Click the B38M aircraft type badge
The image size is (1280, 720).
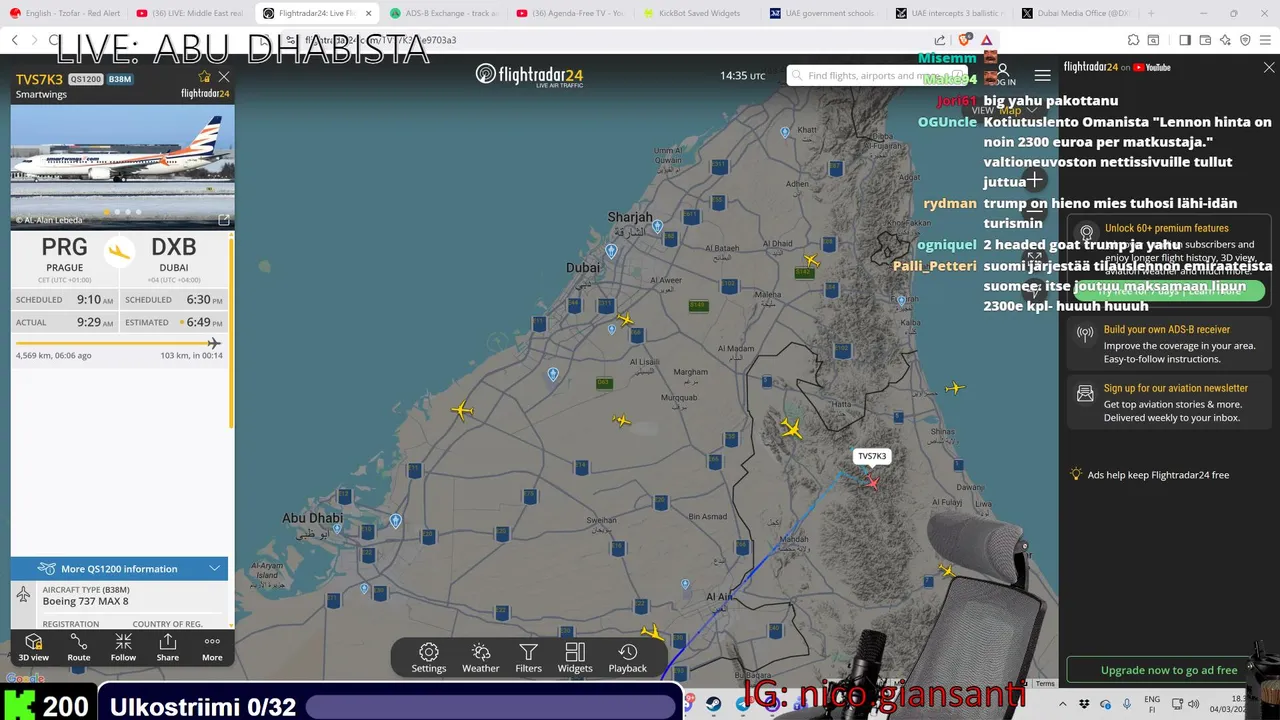120,79
